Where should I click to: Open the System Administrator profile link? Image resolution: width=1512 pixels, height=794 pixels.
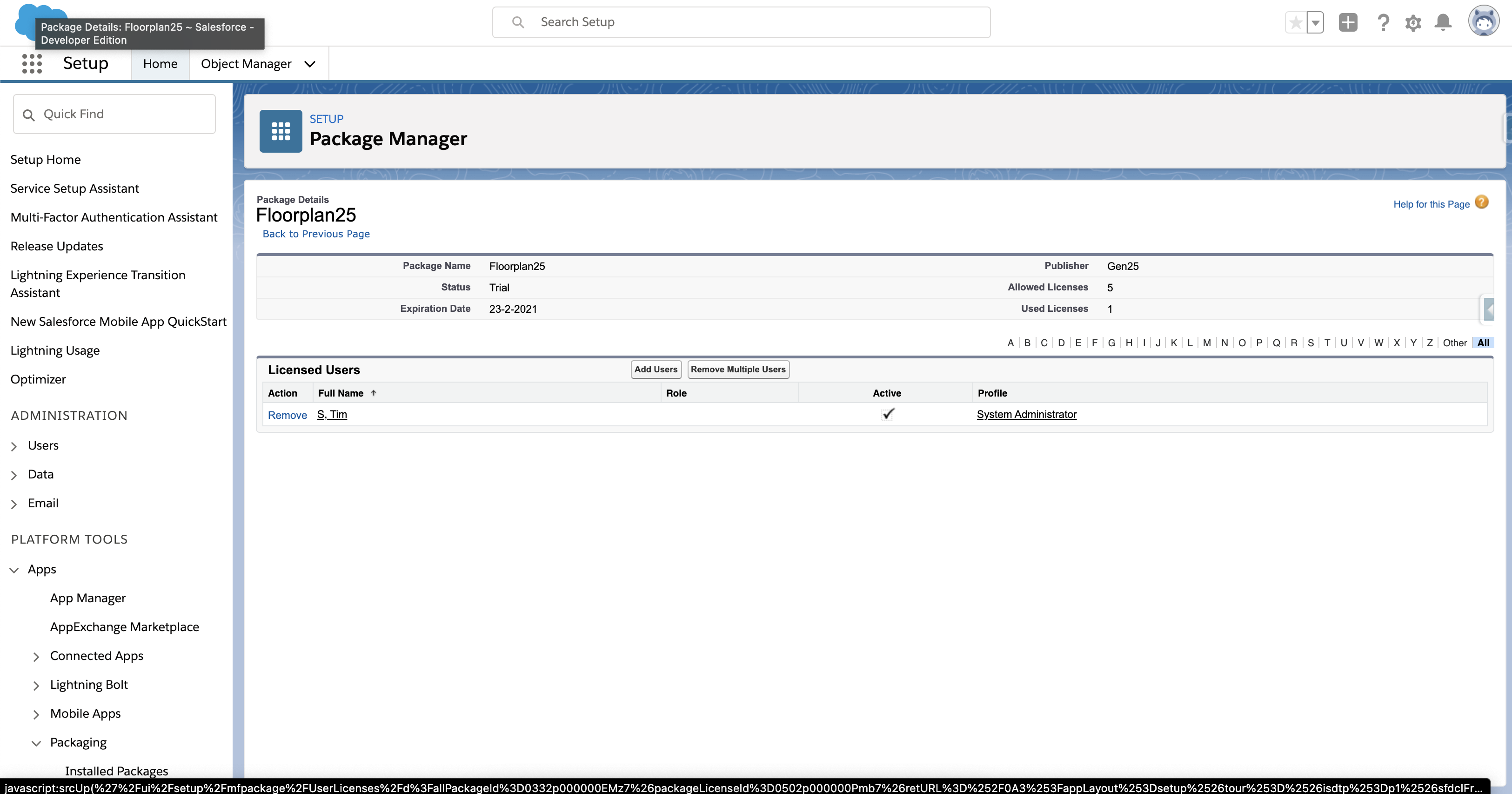pyautogui.click(x=1026, y=414)
